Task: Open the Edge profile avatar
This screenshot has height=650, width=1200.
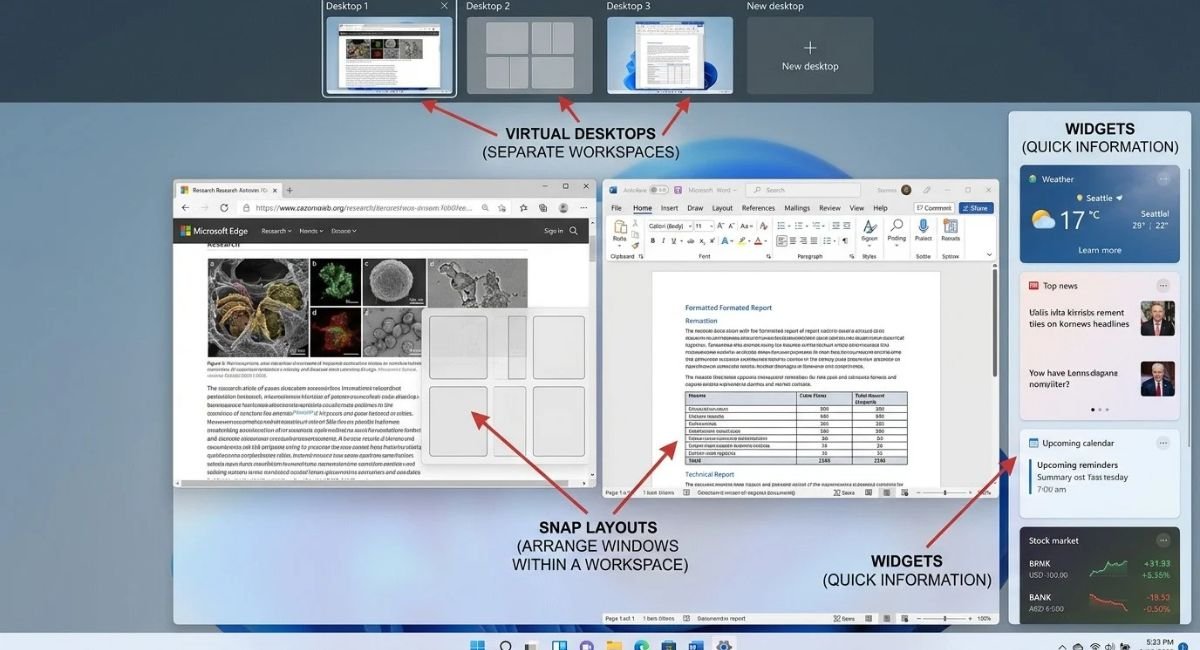Action: pyautogui.click(x=563, y=208)
